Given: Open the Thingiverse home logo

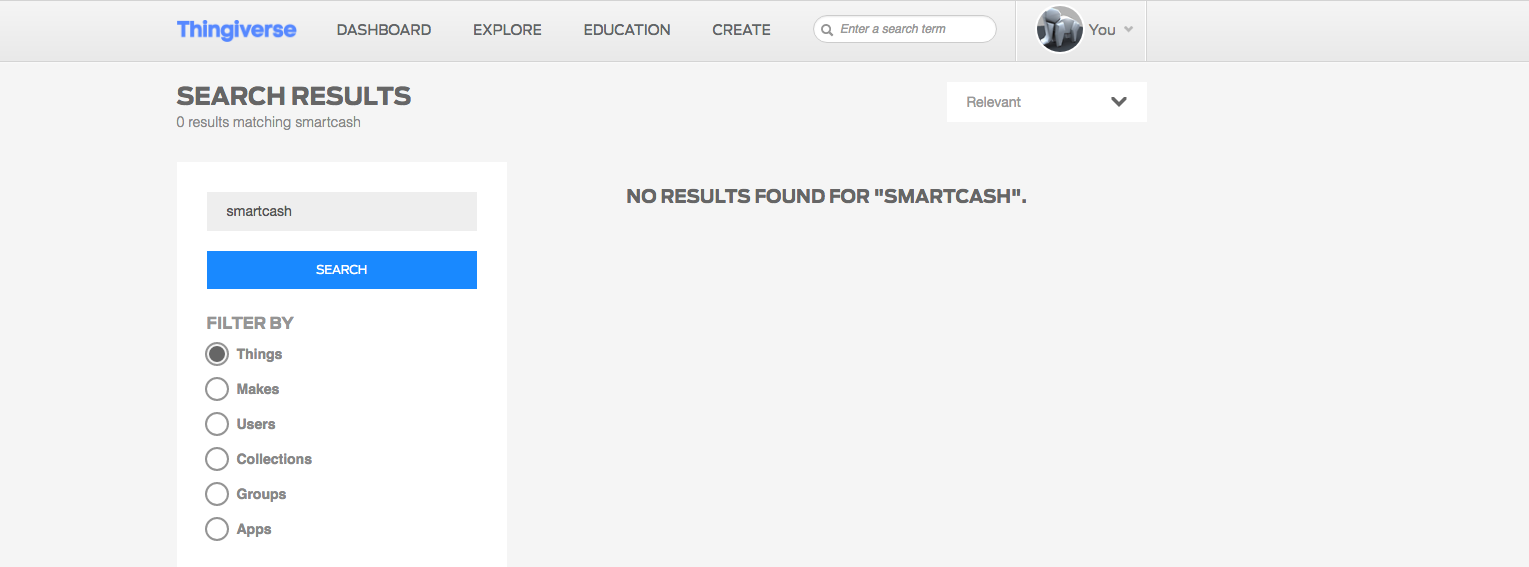Looking at the screenshot, I should tap(236, 30).
